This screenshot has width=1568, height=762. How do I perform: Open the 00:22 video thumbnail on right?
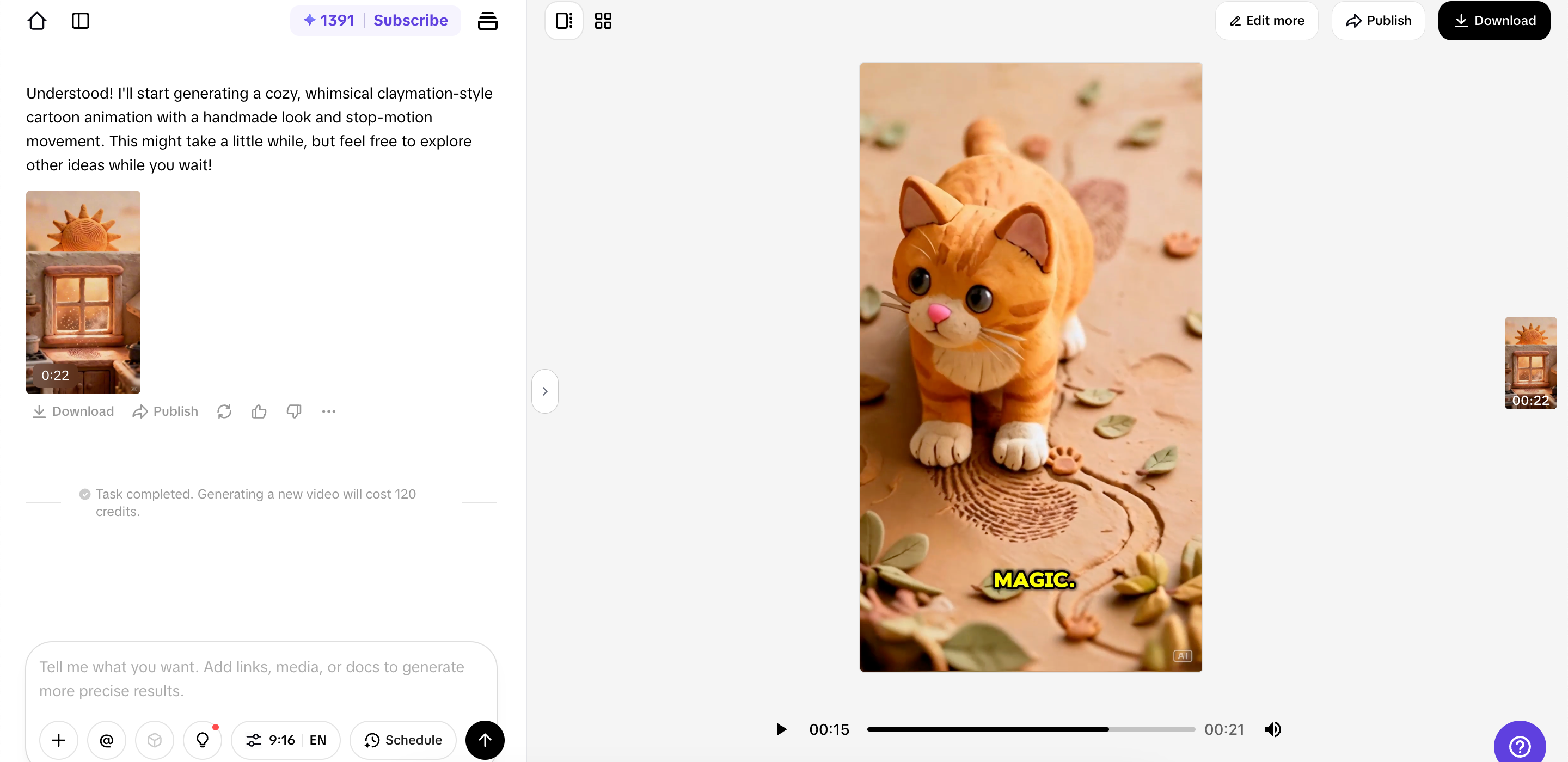point(1530,362)
